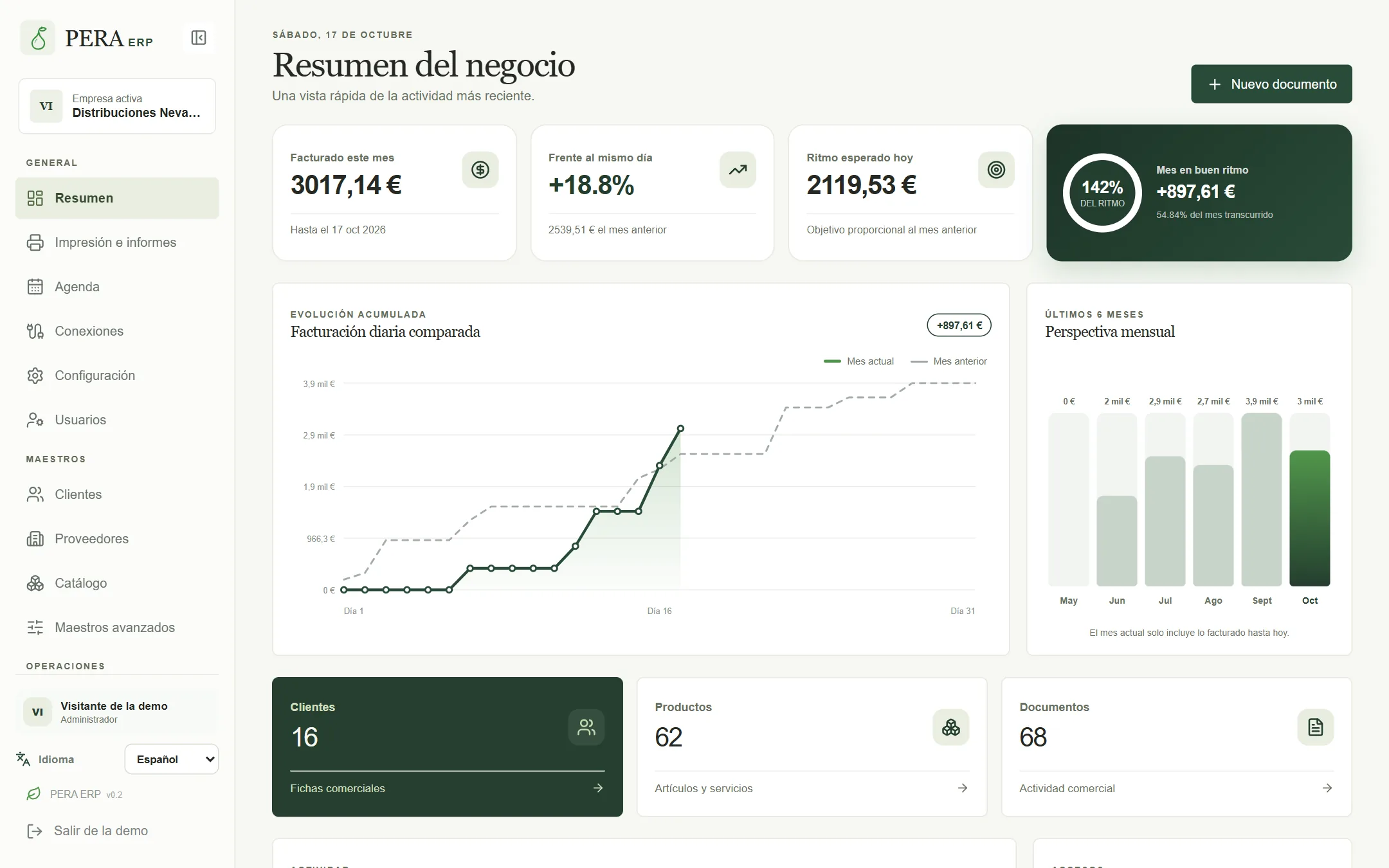Click the sliders icon for Maestros avanzados
The width and height of the screenshot is (1389, 868).
coord(35,628)
